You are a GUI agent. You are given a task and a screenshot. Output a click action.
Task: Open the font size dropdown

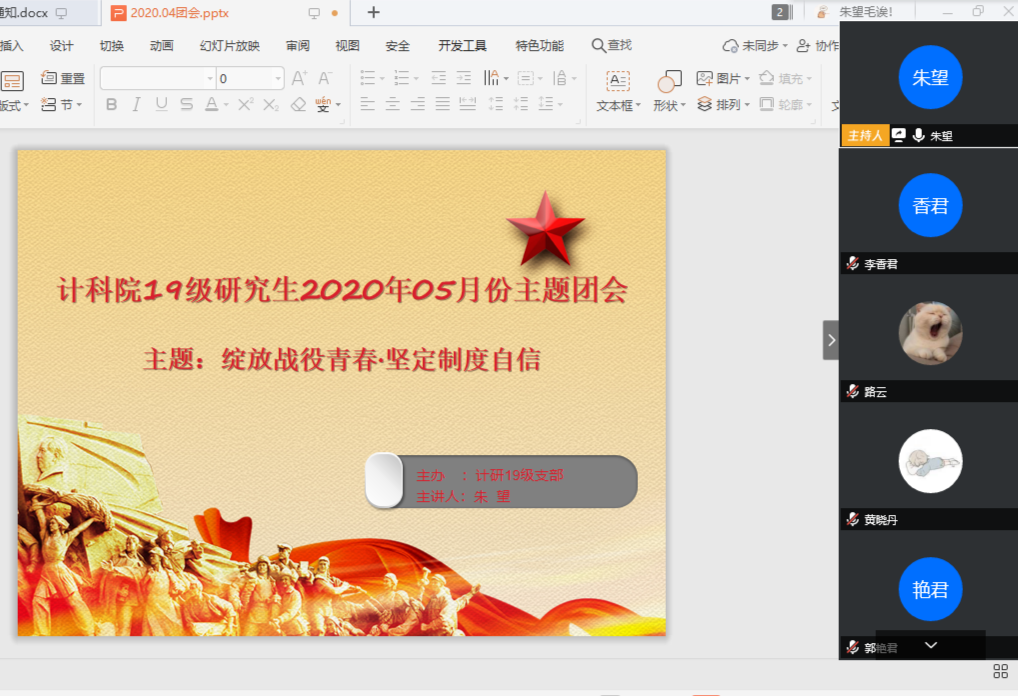click(x=278, y=79)
